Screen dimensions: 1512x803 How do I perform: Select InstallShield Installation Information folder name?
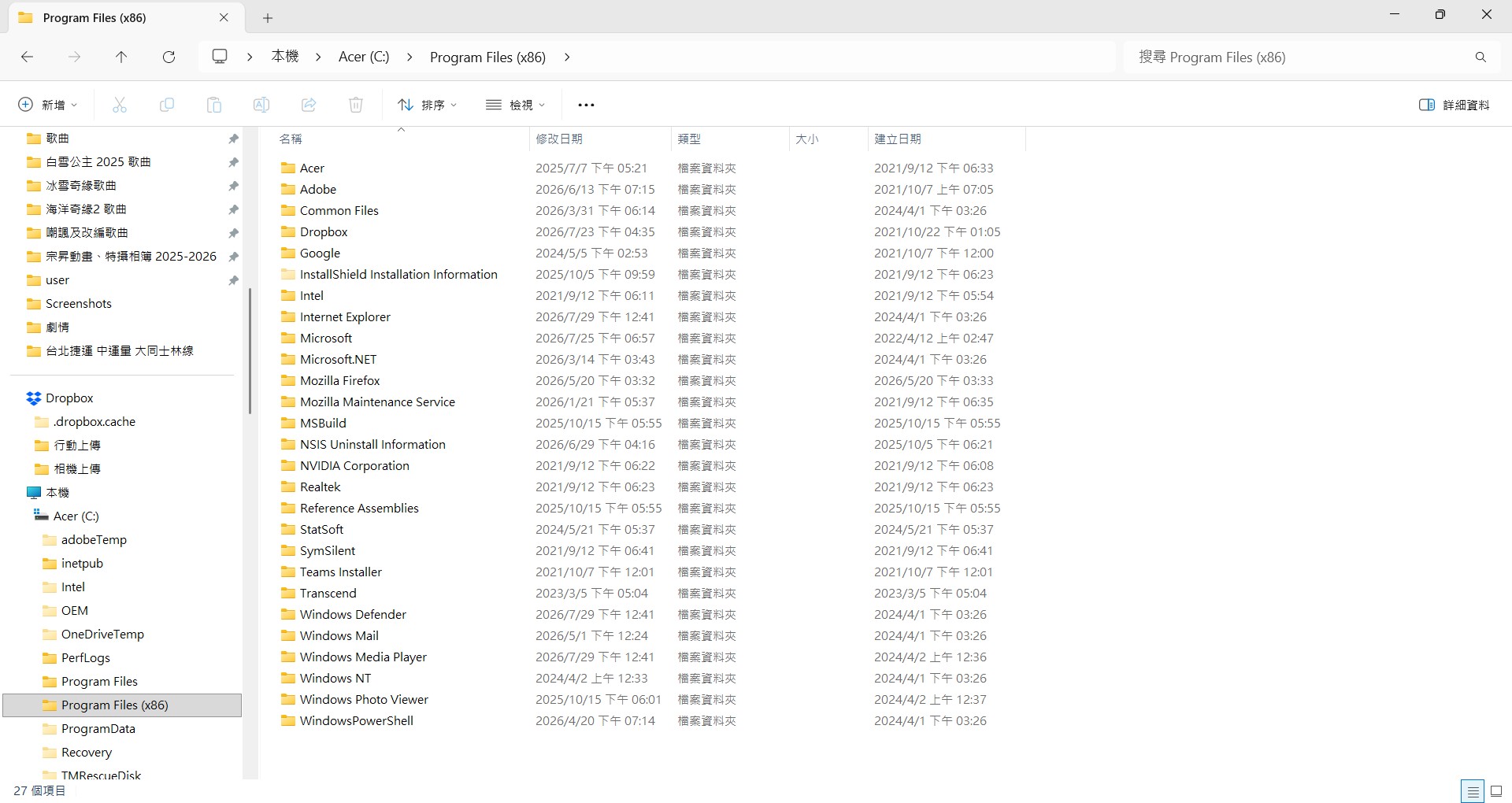point(398,274)
